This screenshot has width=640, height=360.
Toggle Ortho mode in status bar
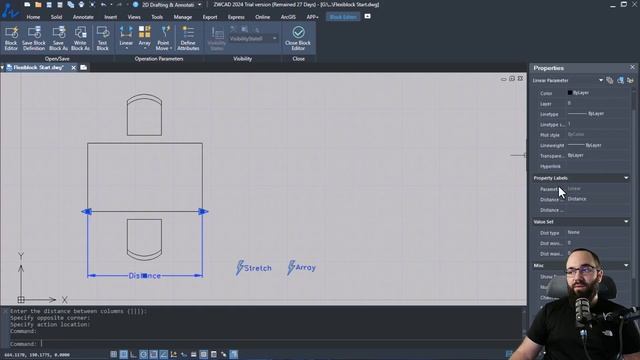tap(133, 354)
